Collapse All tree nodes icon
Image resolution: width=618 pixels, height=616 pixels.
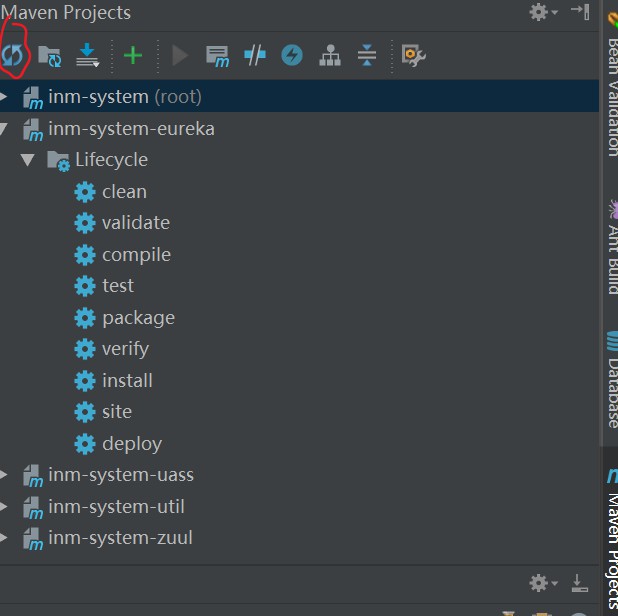point(367,55)
